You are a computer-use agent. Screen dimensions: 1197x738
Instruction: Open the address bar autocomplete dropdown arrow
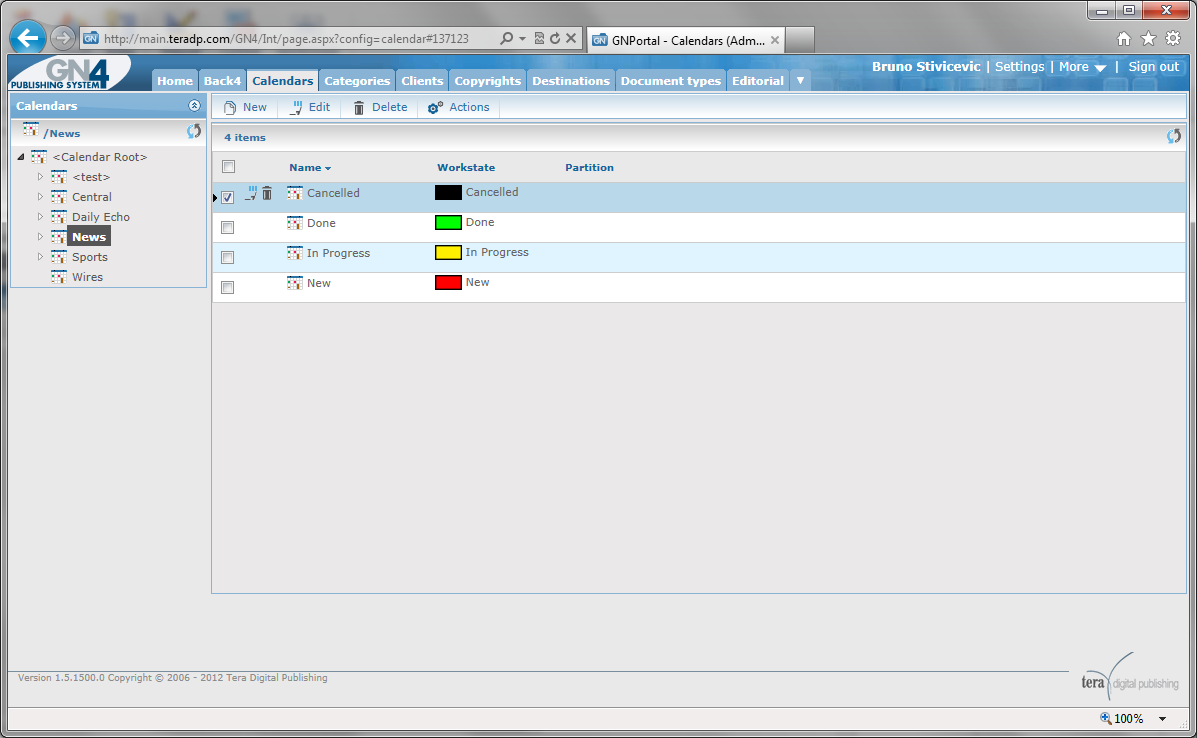point(523,38)
